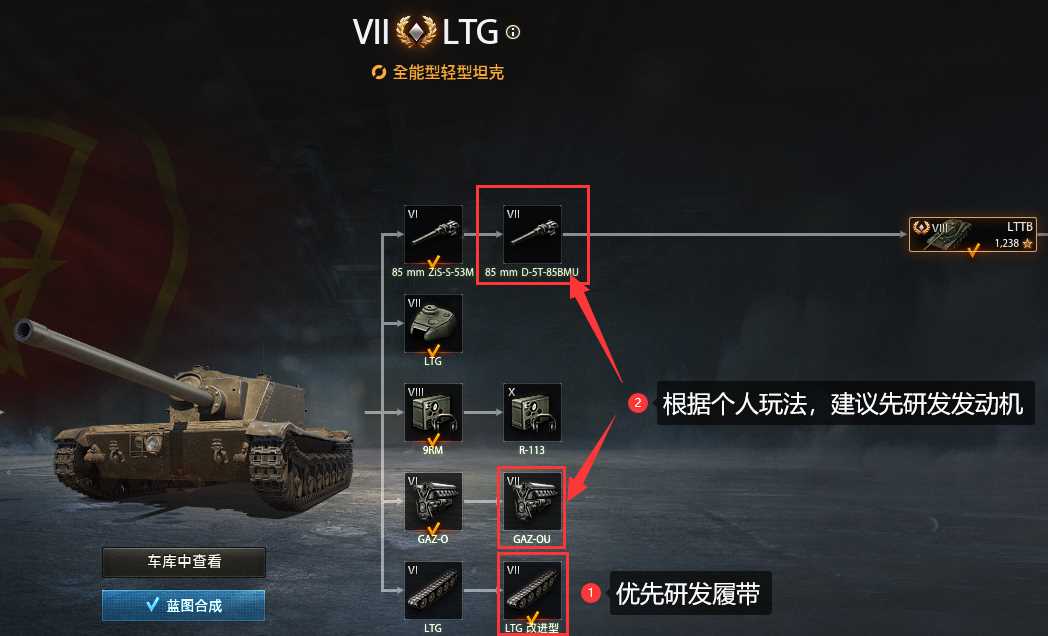Click the 建议先研发发动机 tip label
Image resolution: width=1048 pixels, height=636 pixels.
click(x=927, y=404)
